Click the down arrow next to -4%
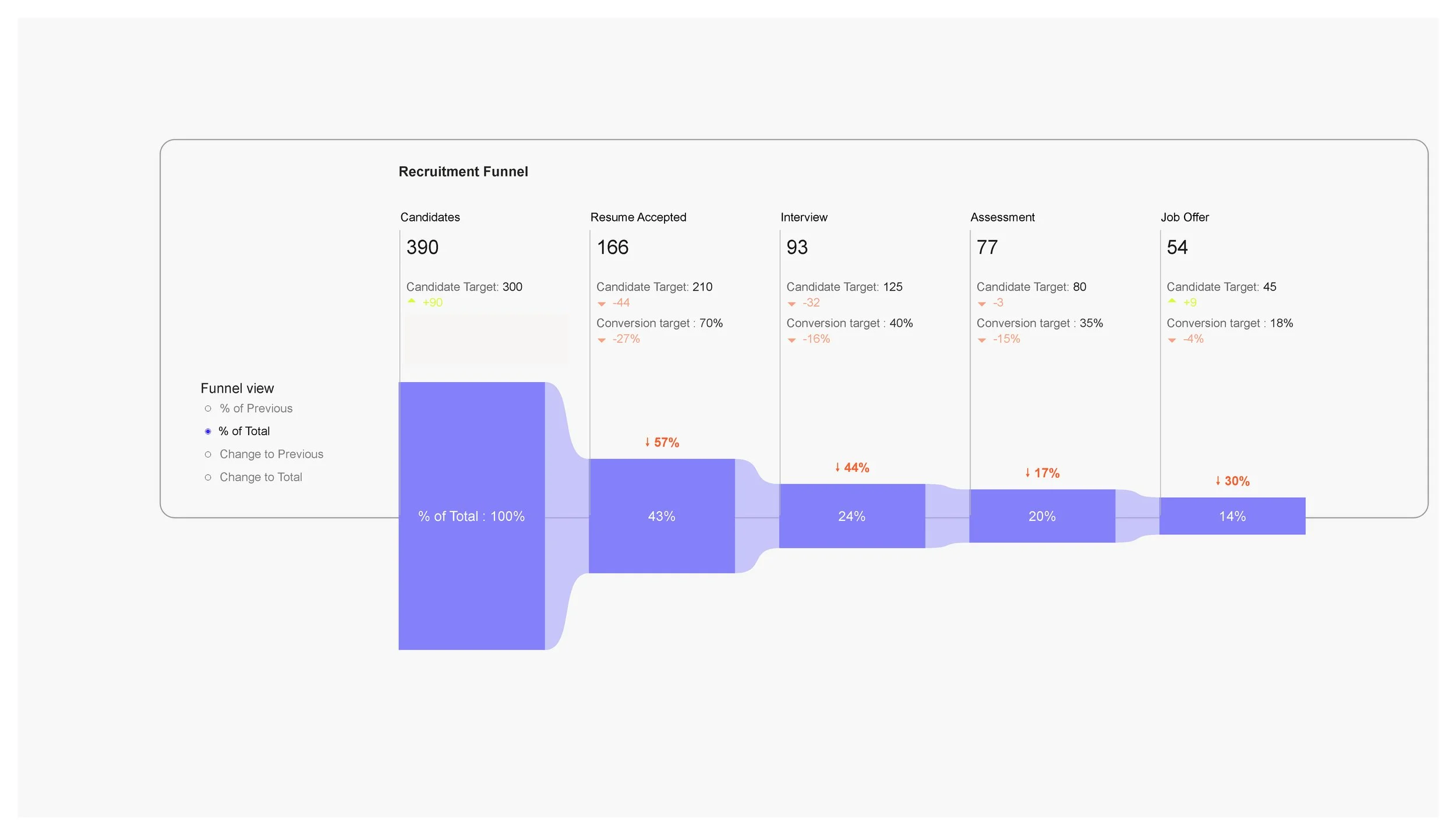The height and width of the screenshot is (835, 1456). click(1172, 340)
